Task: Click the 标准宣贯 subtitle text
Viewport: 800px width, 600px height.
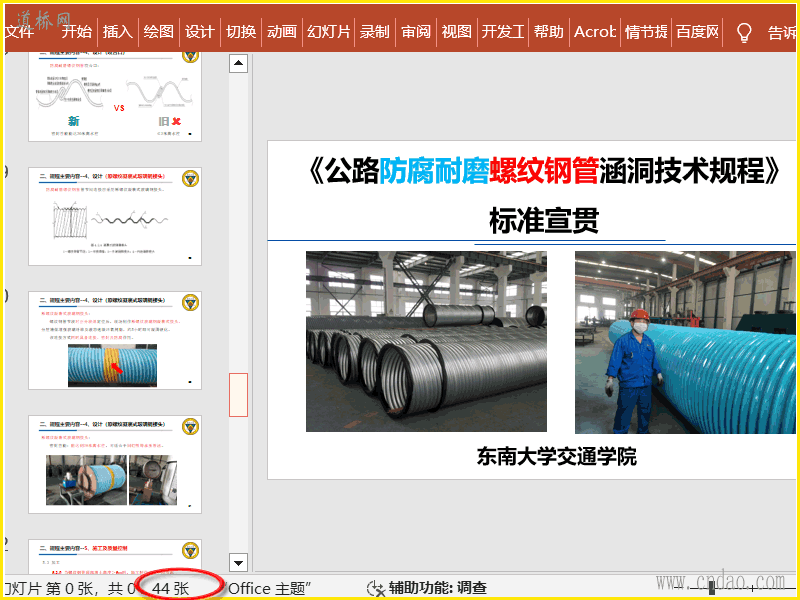Action: point(544,220)
